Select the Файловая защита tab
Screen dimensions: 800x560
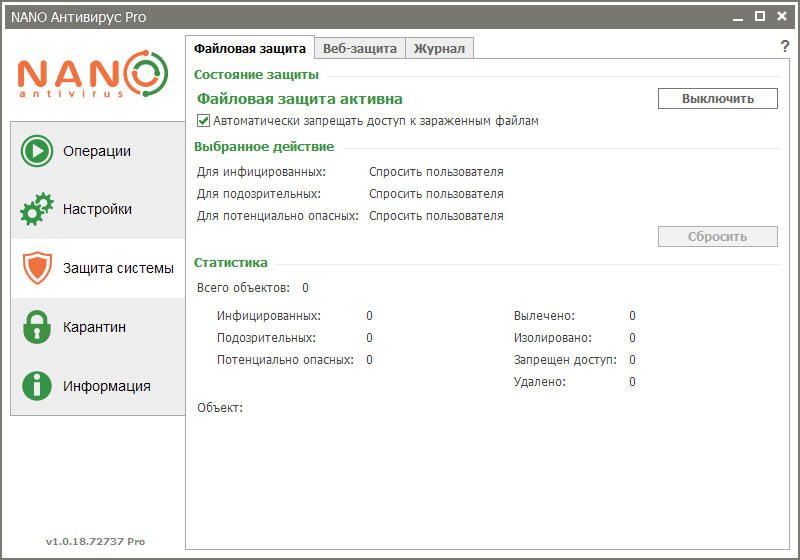[250, 48]
